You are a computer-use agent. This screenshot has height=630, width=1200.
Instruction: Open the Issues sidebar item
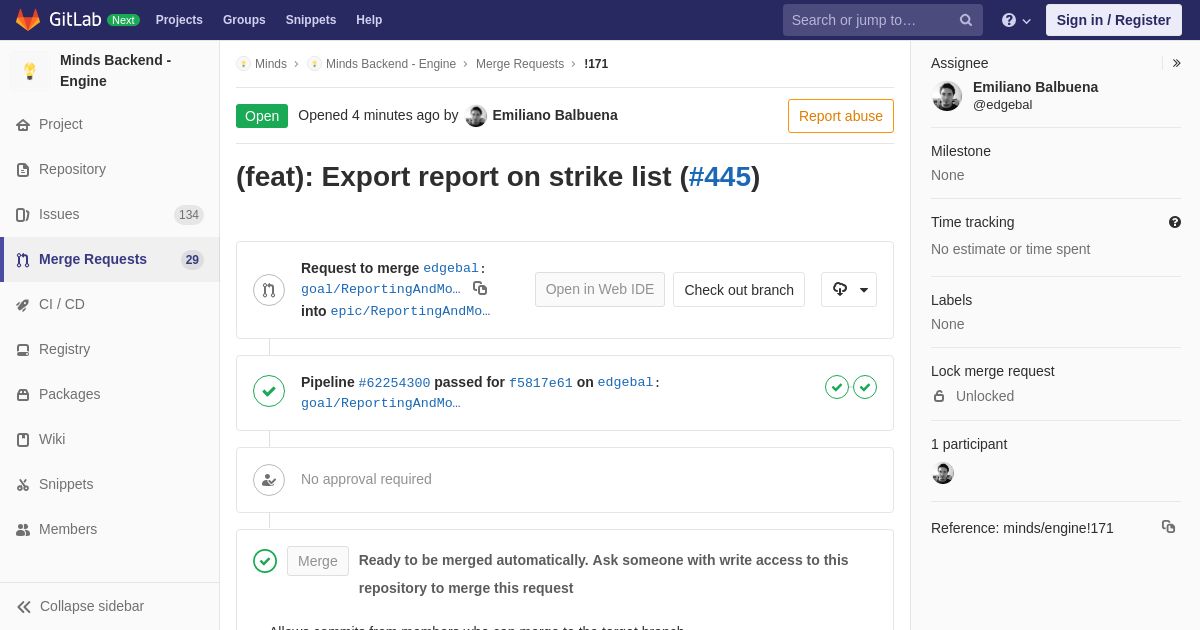click(110, 214)
